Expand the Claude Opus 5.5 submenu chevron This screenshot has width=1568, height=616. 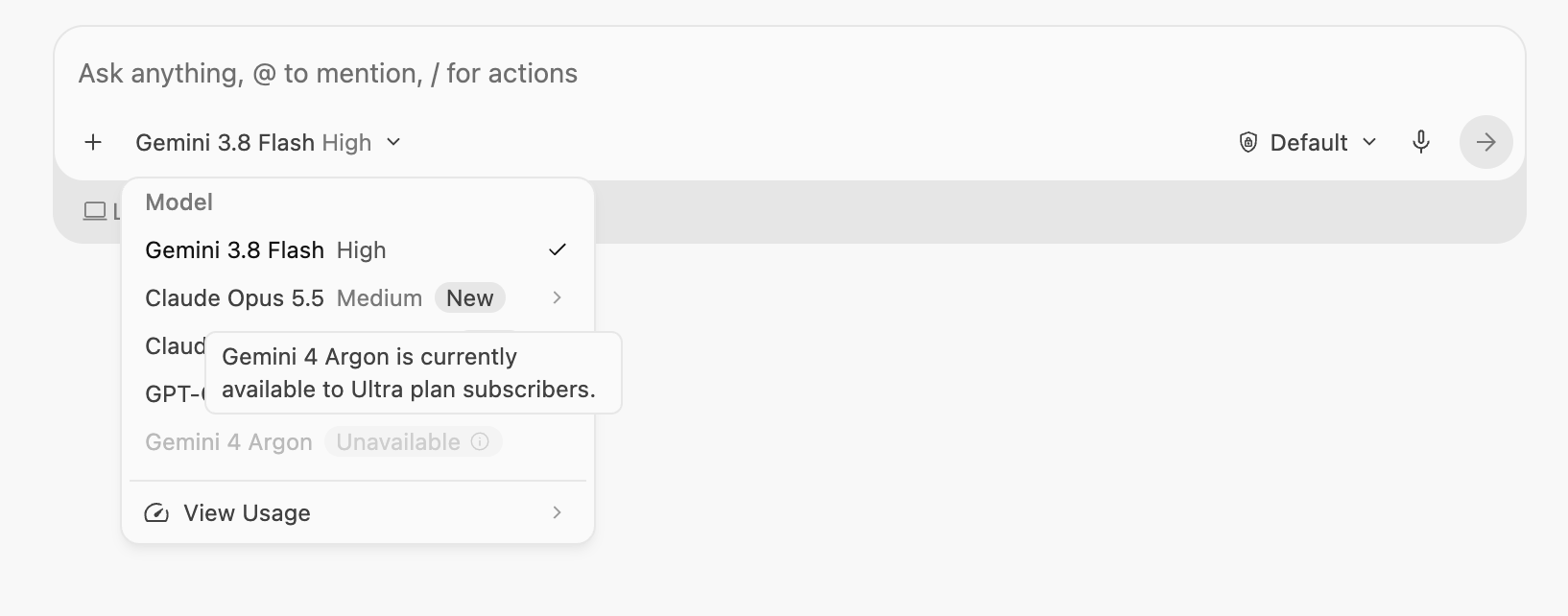558,298
